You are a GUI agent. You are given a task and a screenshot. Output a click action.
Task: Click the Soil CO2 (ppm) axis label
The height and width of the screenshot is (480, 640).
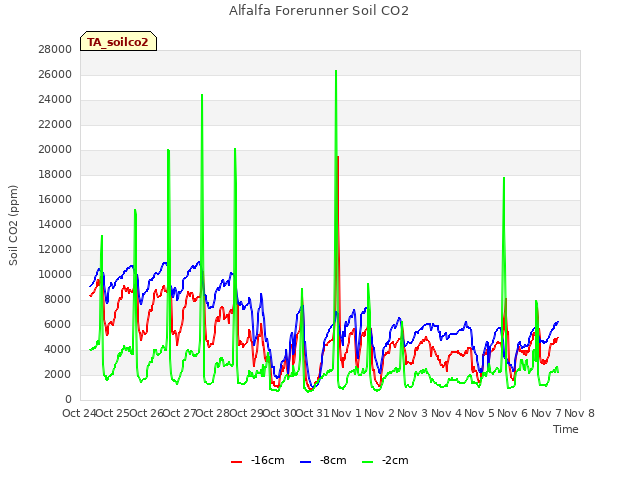[x=13, y=225]
